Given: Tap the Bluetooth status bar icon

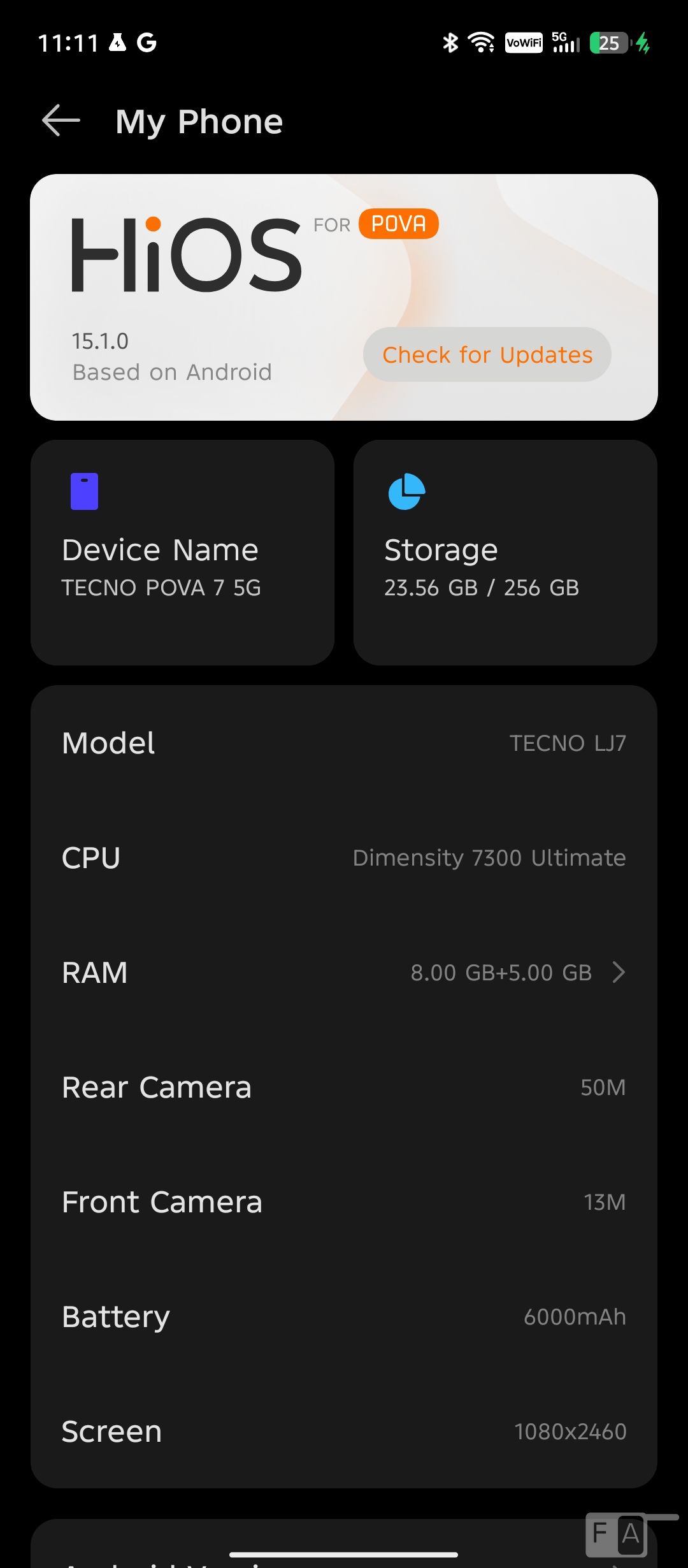Looking at the screenshot, I should point(450,43).
